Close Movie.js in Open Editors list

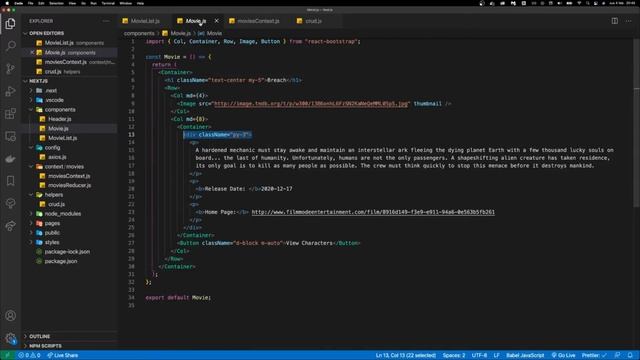[32, 52]
